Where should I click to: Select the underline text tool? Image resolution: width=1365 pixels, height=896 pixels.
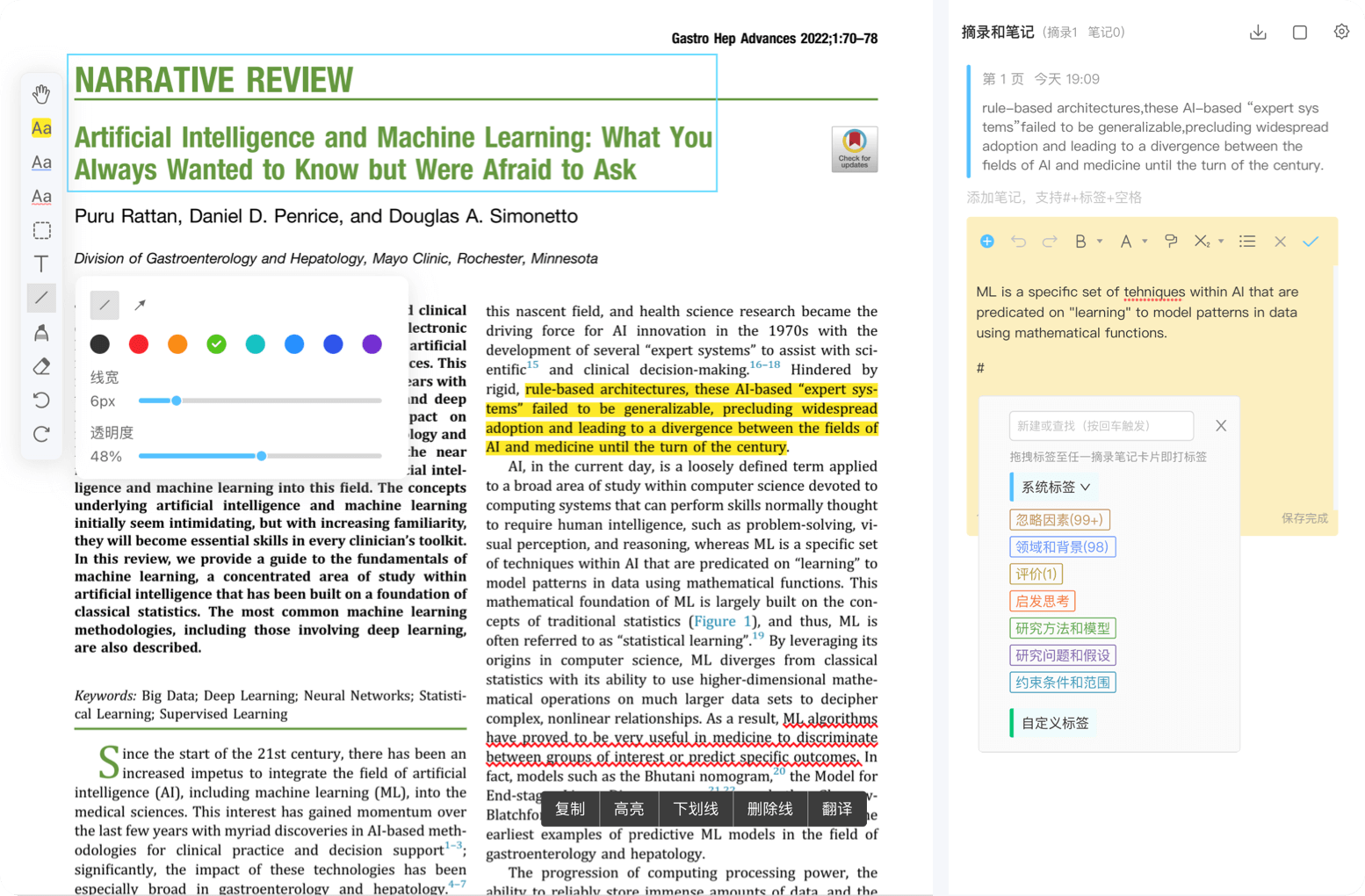(x=41, y=163)
